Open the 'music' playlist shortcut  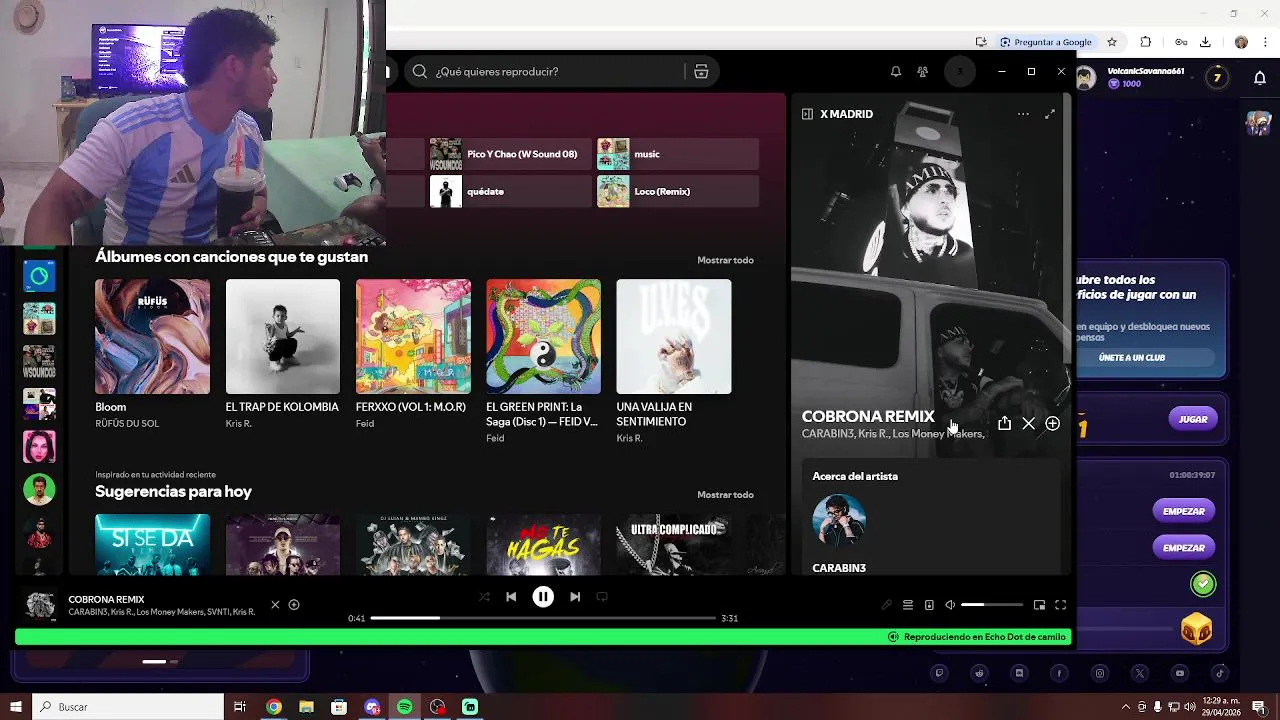(678, 154)
